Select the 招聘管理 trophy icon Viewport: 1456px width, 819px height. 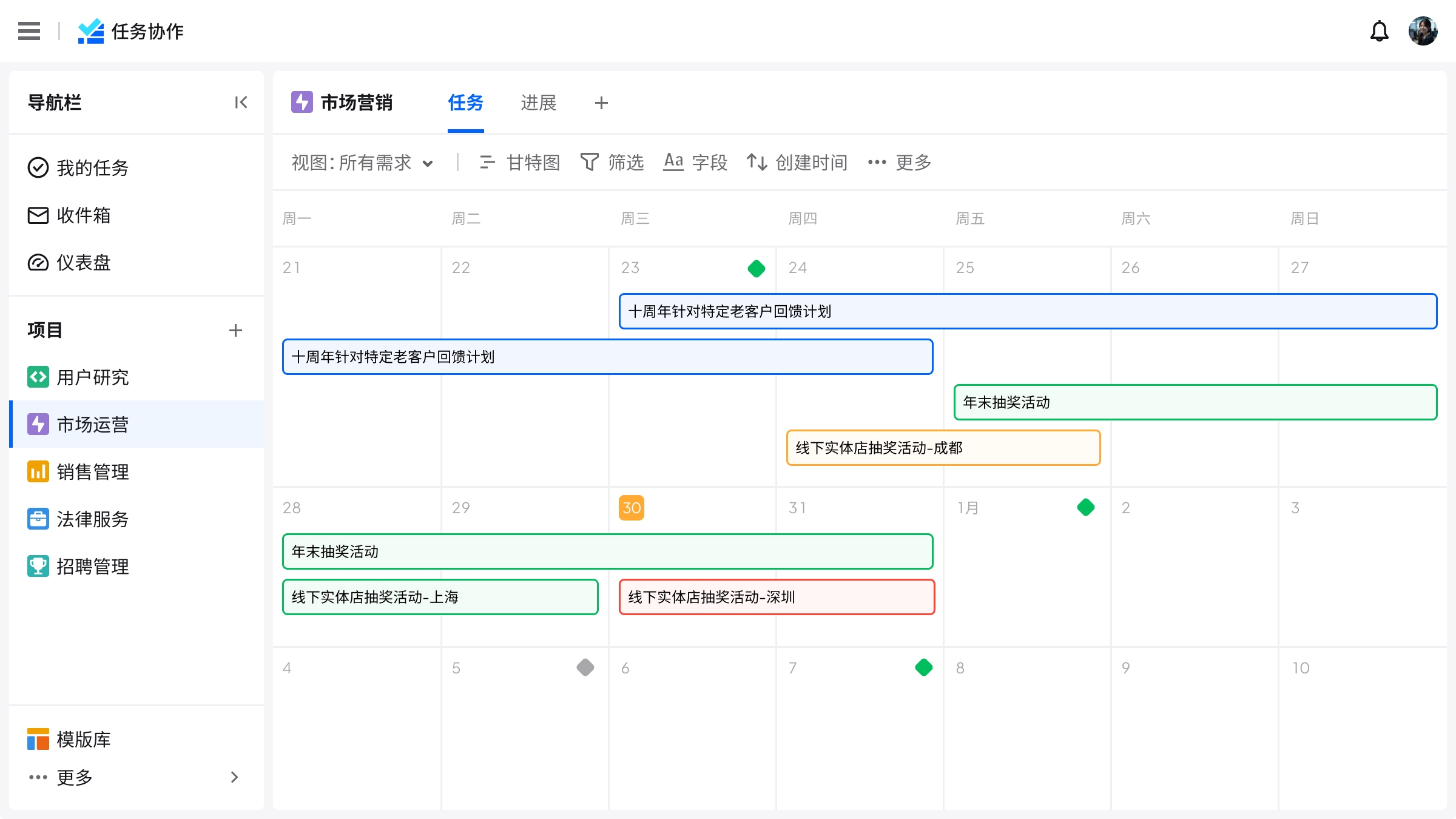coord(38,566)
